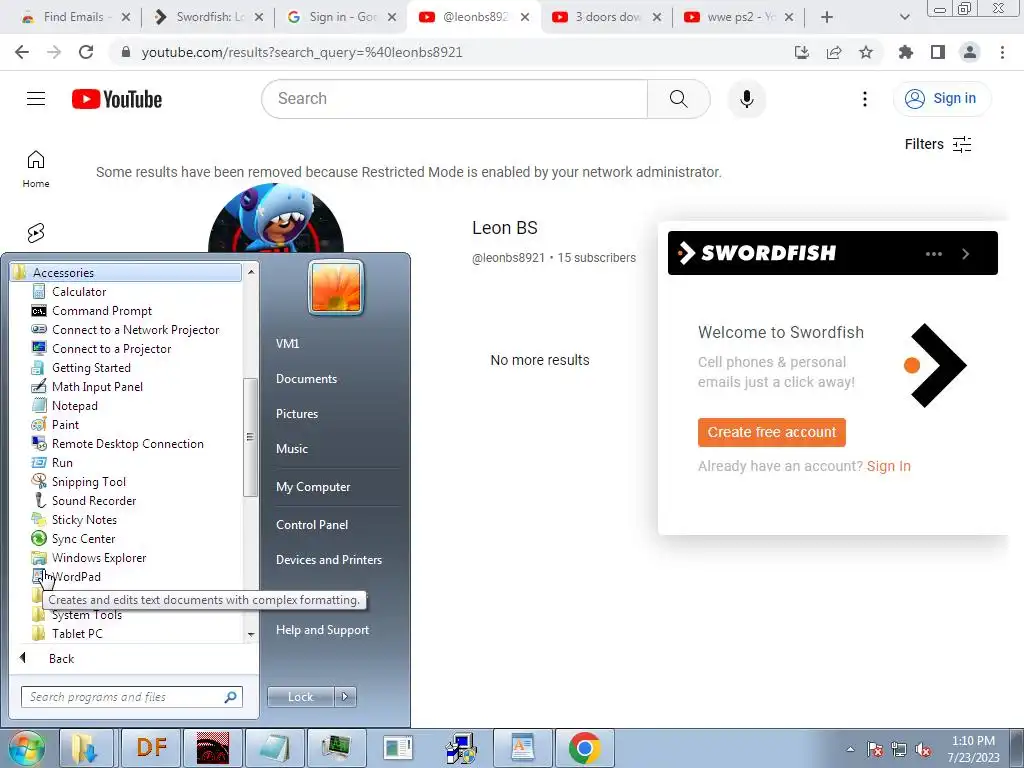Focus the Search programs and files box

pos(131,697)
